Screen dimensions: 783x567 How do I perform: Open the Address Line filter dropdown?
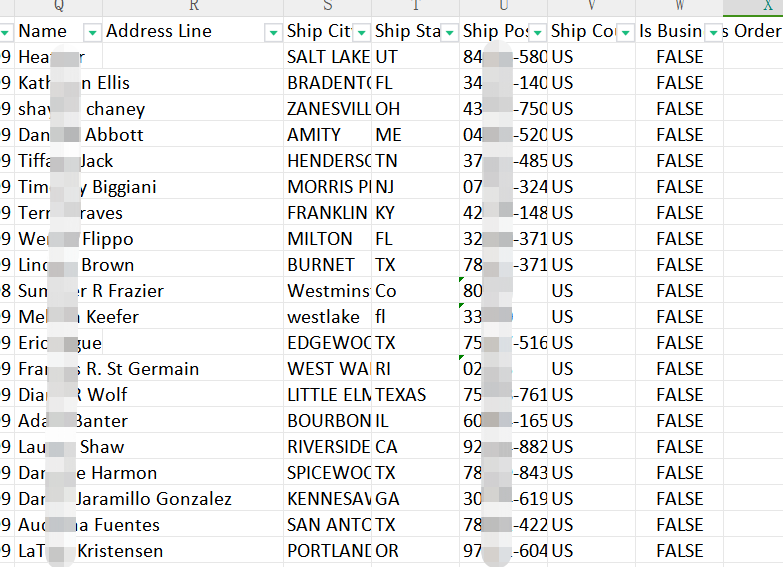click(x=273, y=32)
